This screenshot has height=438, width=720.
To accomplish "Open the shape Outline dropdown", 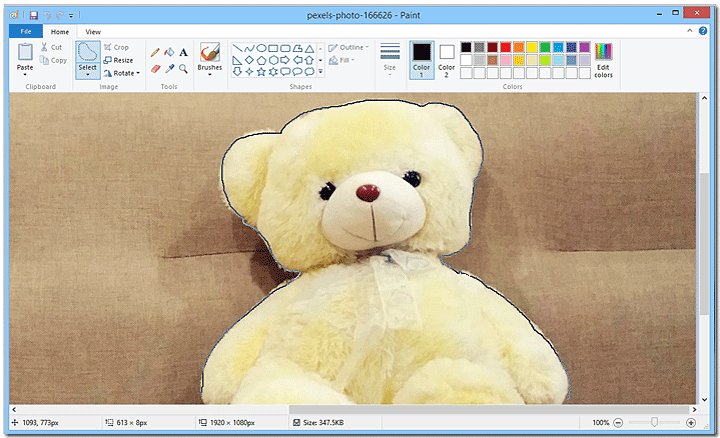I will [349, 47].
